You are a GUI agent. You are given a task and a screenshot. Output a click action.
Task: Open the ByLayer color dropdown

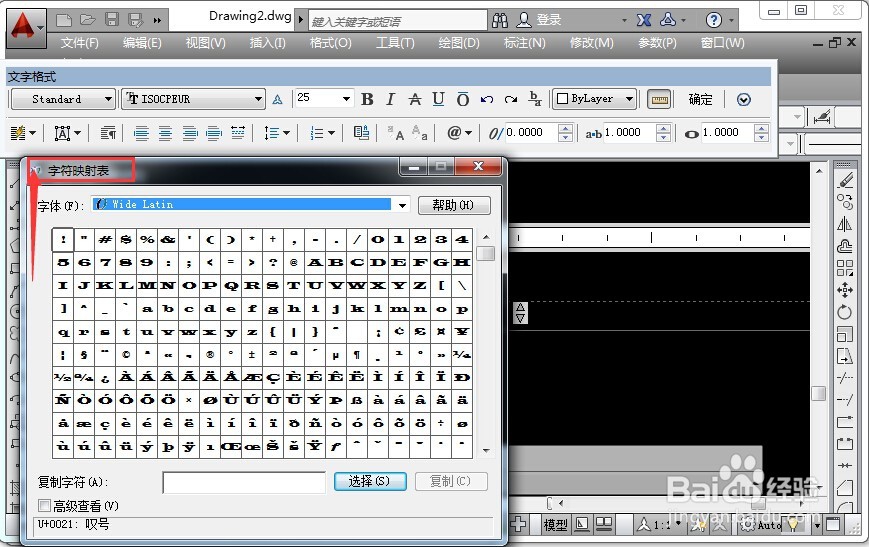[x=629, y=99]
